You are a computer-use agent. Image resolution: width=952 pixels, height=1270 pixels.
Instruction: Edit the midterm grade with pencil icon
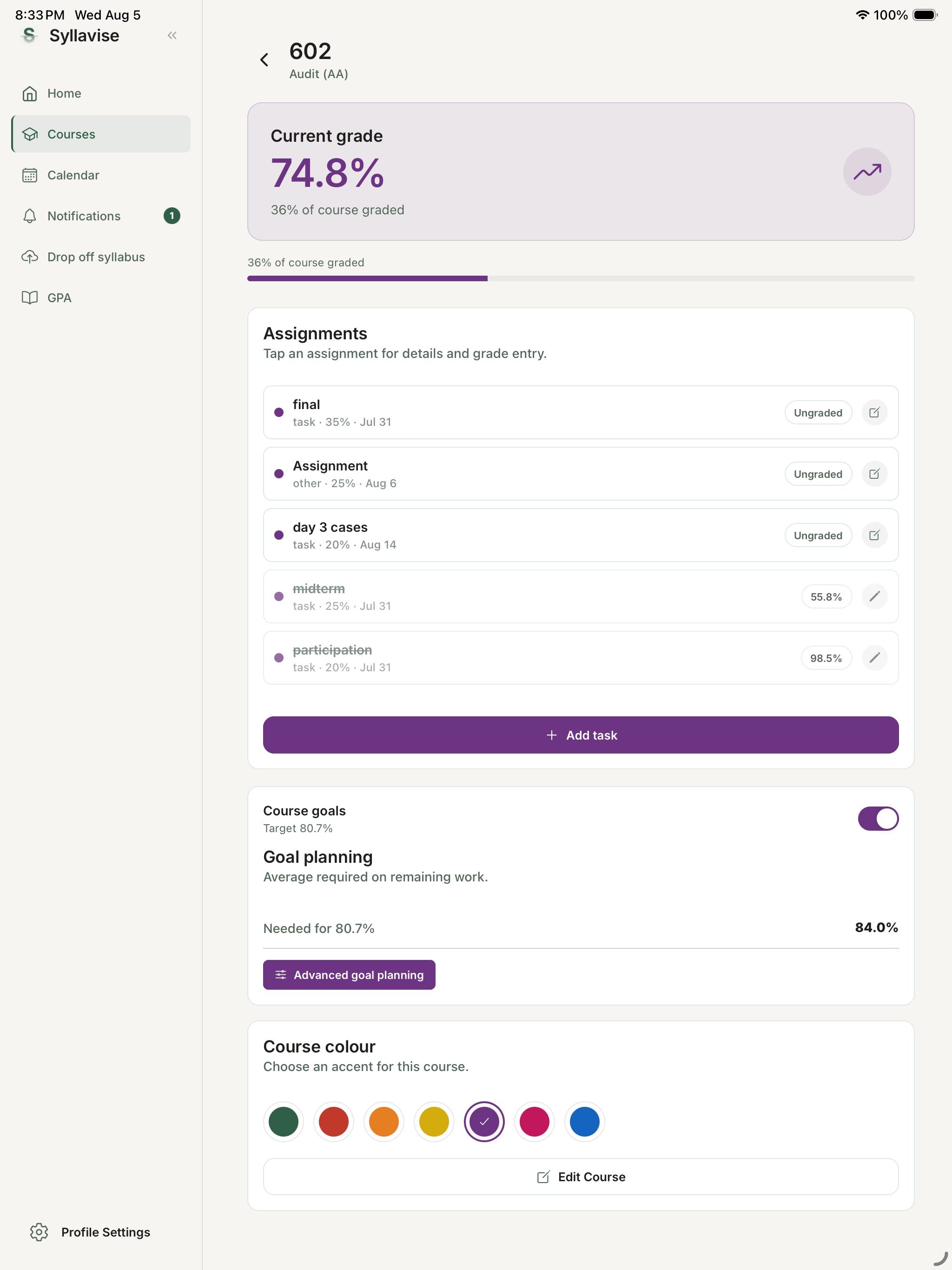point(874,597)
